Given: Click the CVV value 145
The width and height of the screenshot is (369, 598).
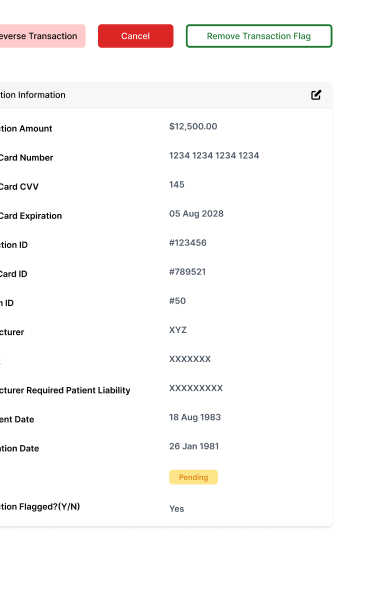Looking at the screenshot, I should click(177, 185).
